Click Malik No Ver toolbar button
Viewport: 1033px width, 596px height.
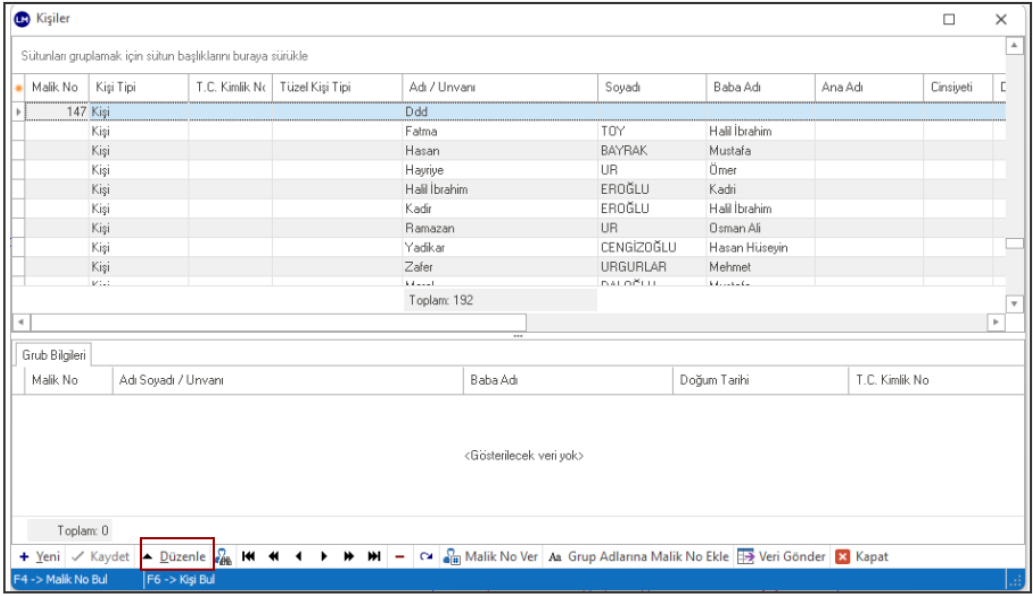coord(491,557)
